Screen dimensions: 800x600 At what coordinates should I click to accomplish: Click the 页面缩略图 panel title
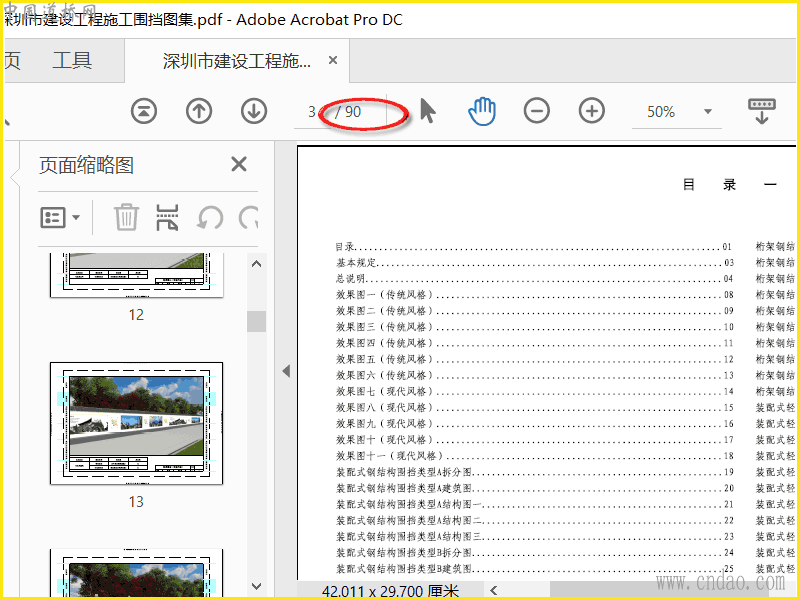pyautogui.click(x=86, y=165)
